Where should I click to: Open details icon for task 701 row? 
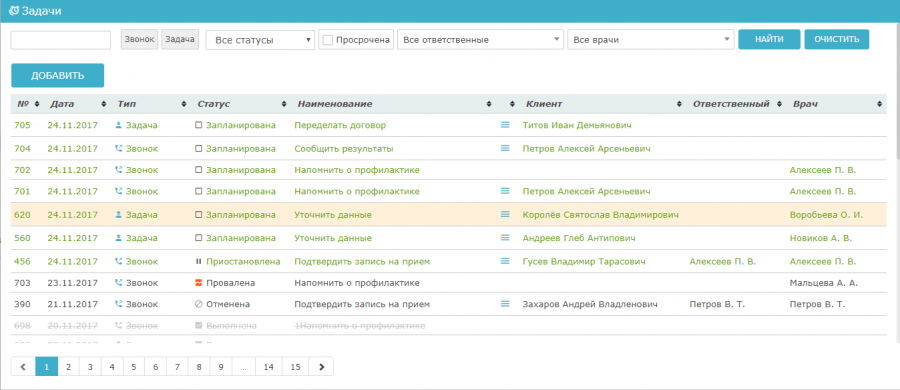coord(505,190)
